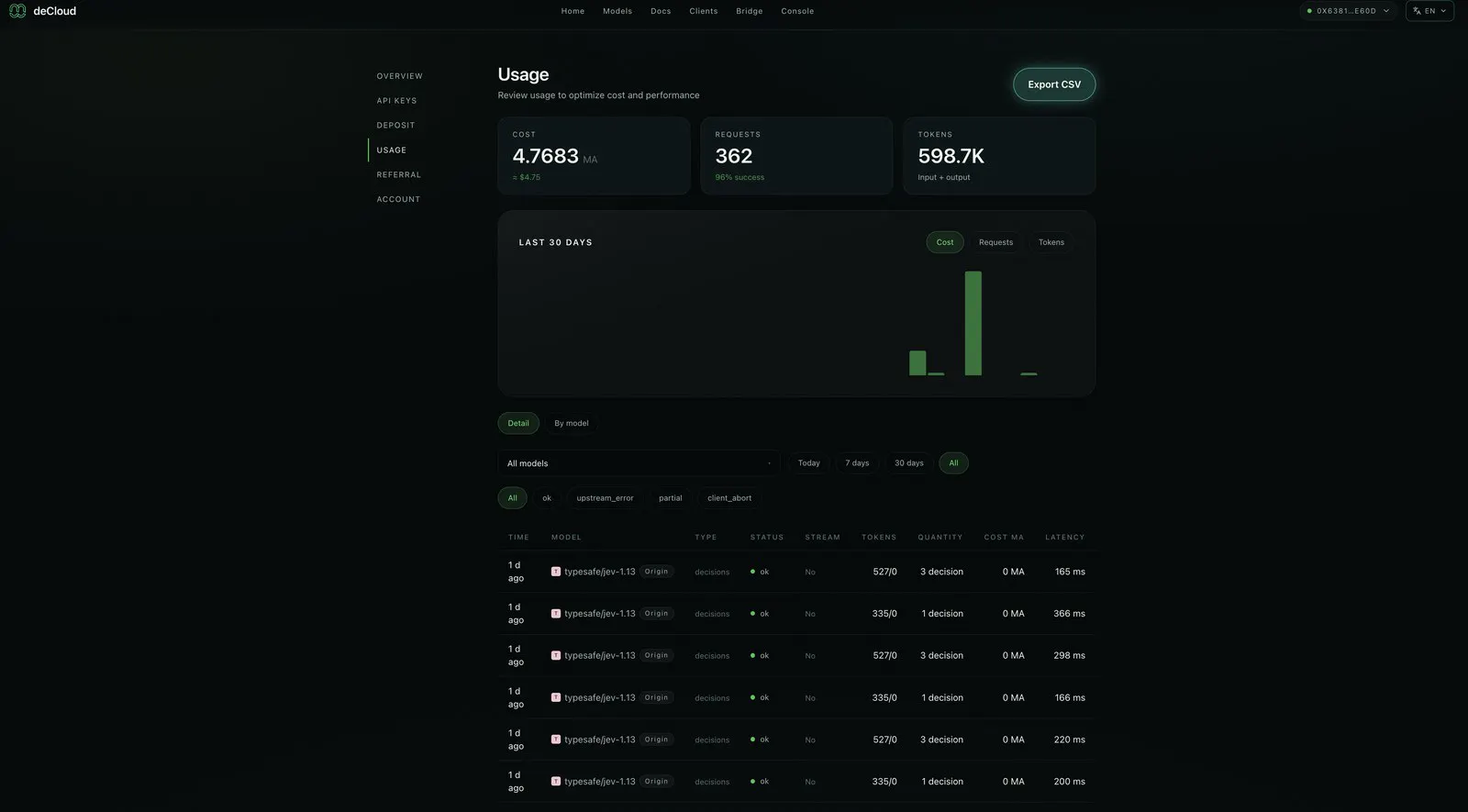Go to API Keys in the sidebar
Image resolution: width=1468 pixels, height=812 pixels.
point(396,101)
